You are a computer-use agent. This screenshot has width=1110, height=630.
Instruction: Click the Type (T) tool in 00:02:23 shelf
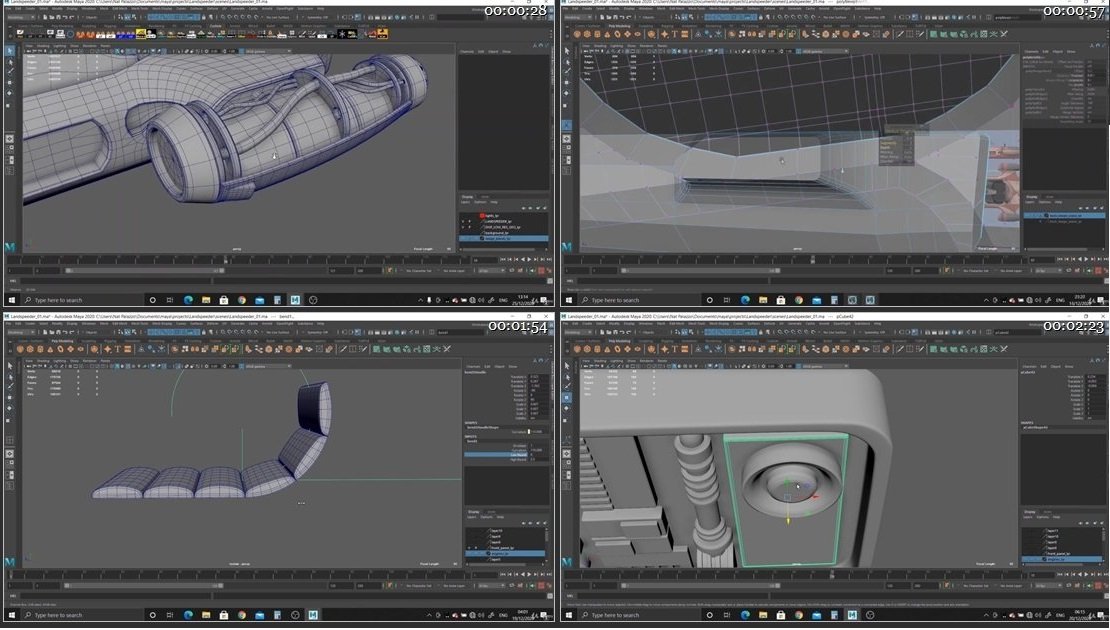pos(675,349)
